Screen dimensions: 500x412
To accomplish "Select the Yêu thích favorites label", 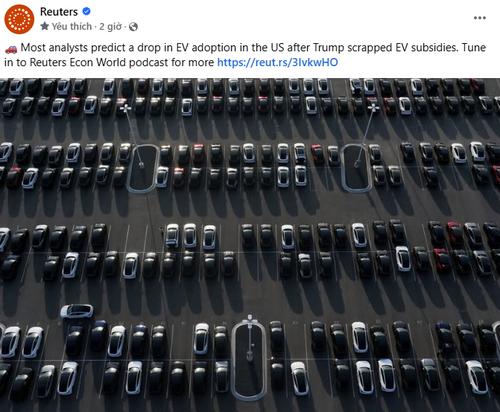I will (72, 26).
